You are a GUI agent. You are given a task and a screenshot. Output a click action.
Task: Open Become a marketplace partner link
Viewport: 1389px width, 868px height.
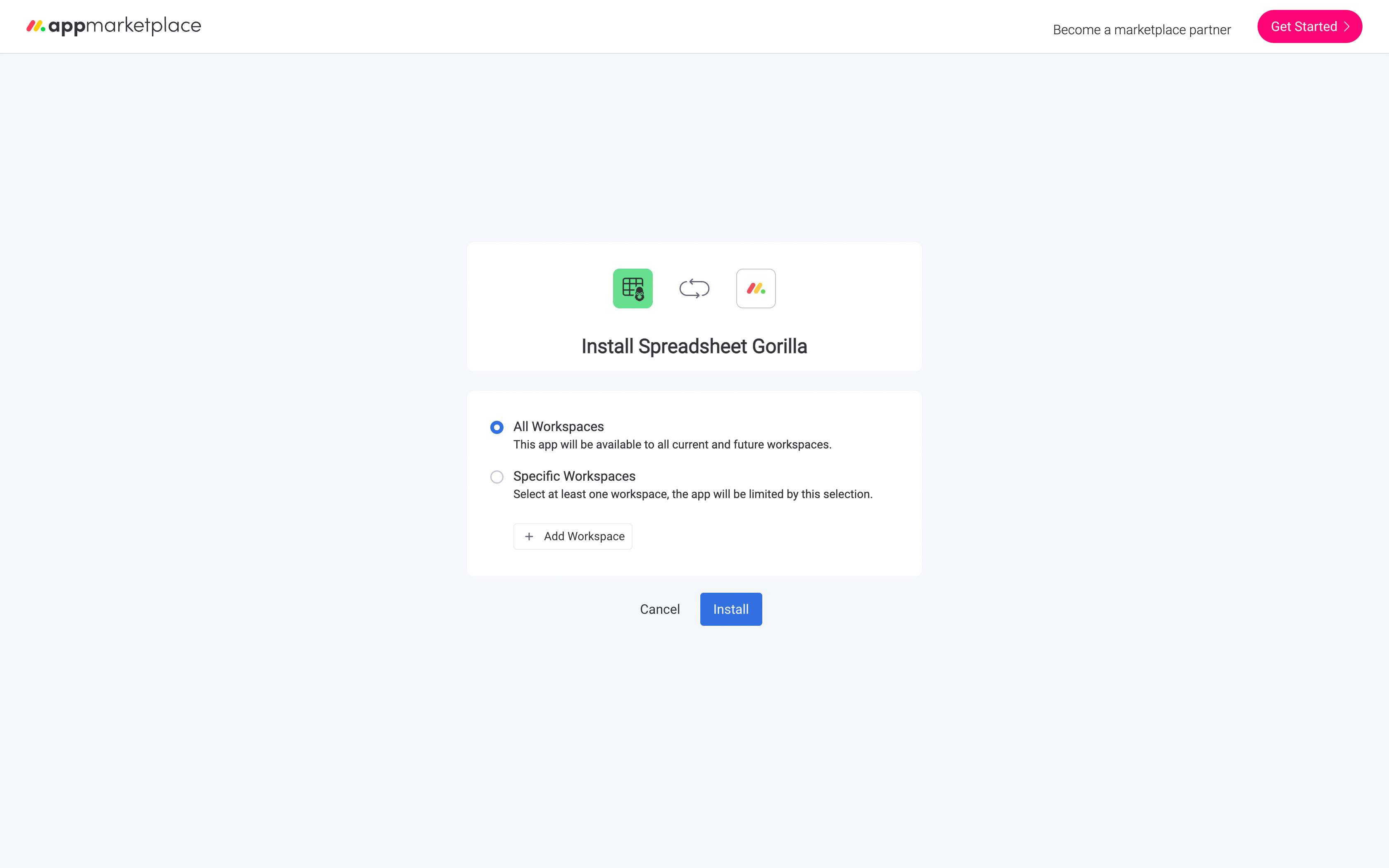point(1141,30)
